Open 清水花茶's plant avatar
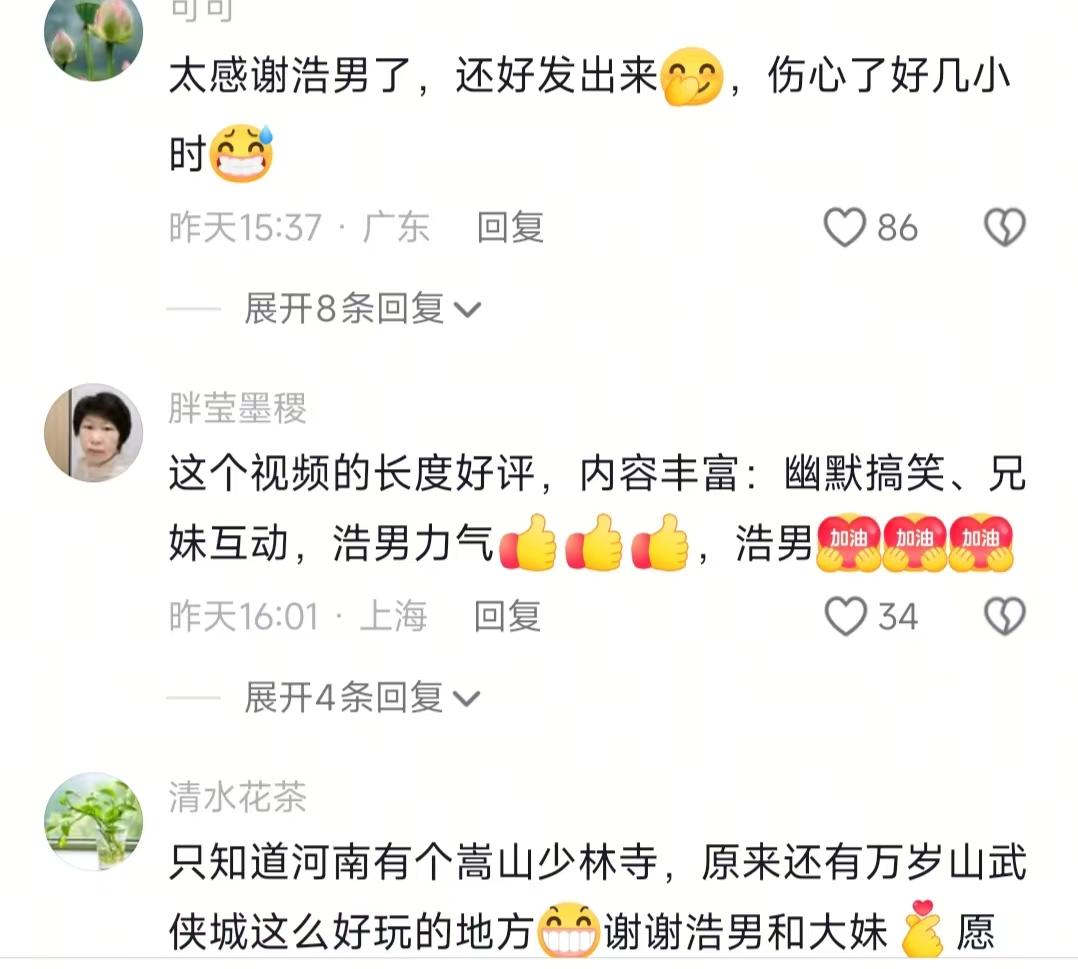 (x=94, y=821)
